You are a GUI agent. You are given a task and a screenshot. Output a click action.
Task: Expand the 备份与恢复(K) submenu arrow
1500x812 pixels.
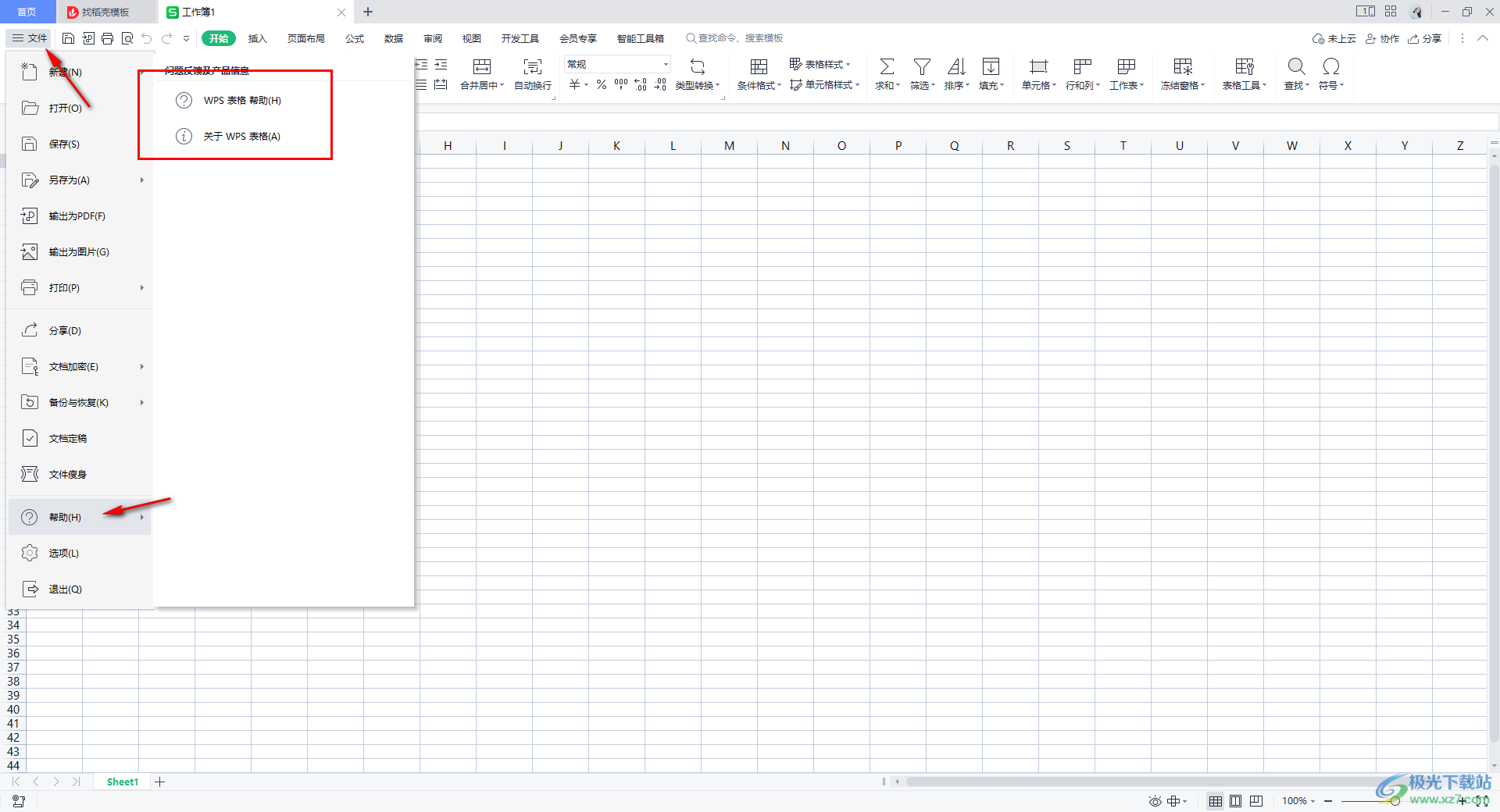(141, 402)
